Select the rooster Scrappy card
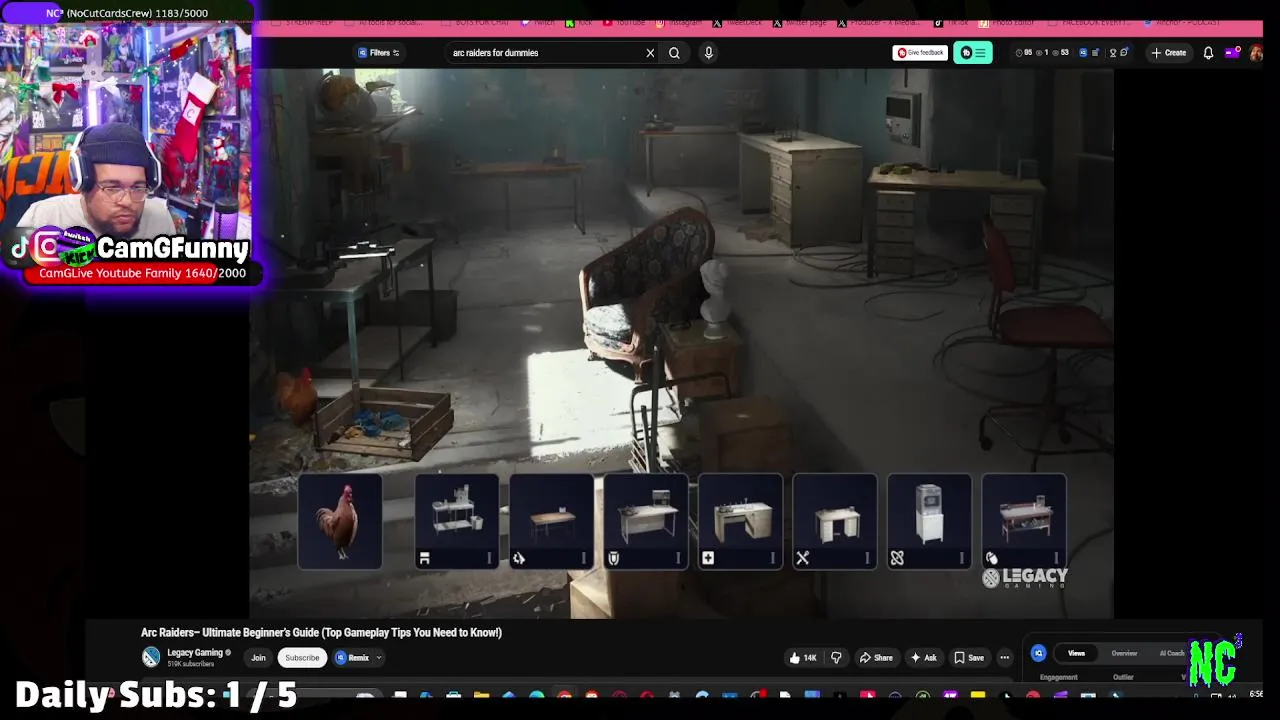 340,522
